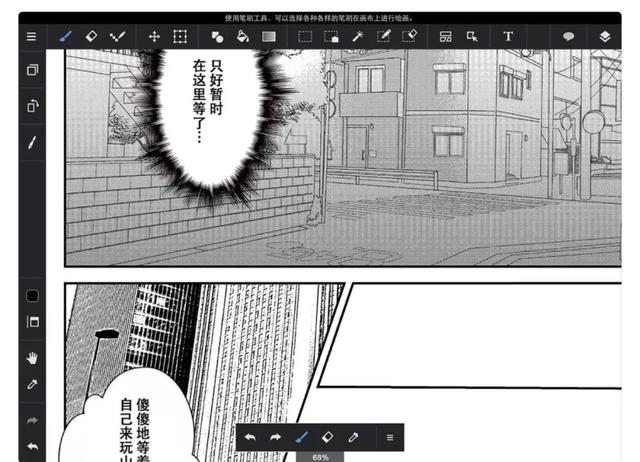
Task: Click Undo in the floating shortcut bar
Action: click(x=250, y=438)
